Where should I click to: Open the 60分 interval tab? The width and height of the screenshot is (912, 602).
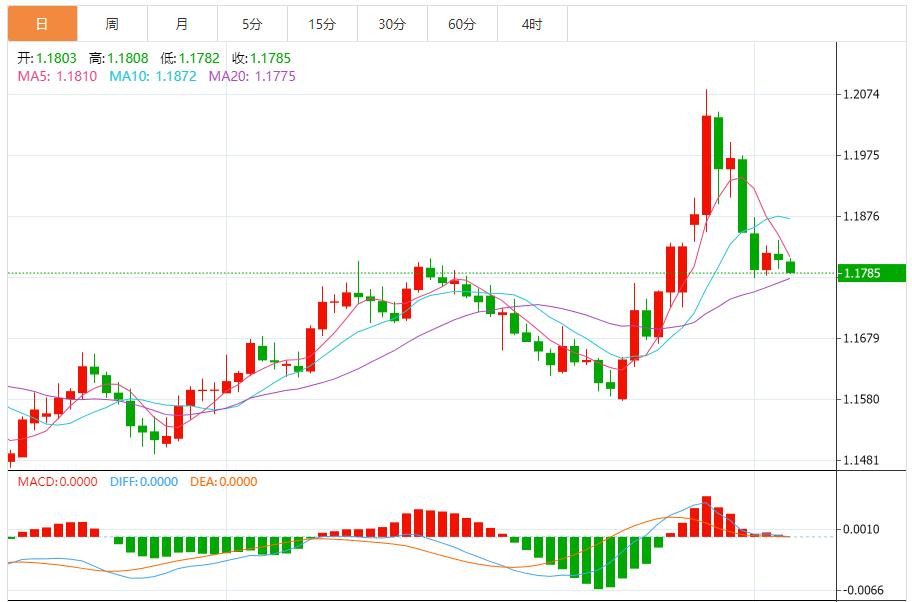(x=462, y=24)
